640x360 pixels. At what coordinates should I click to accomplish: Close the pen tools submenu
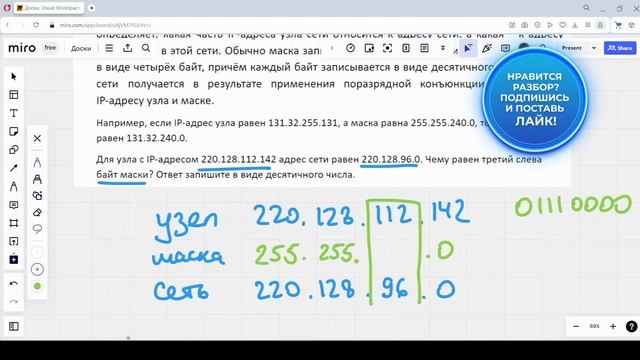point(37,138)
